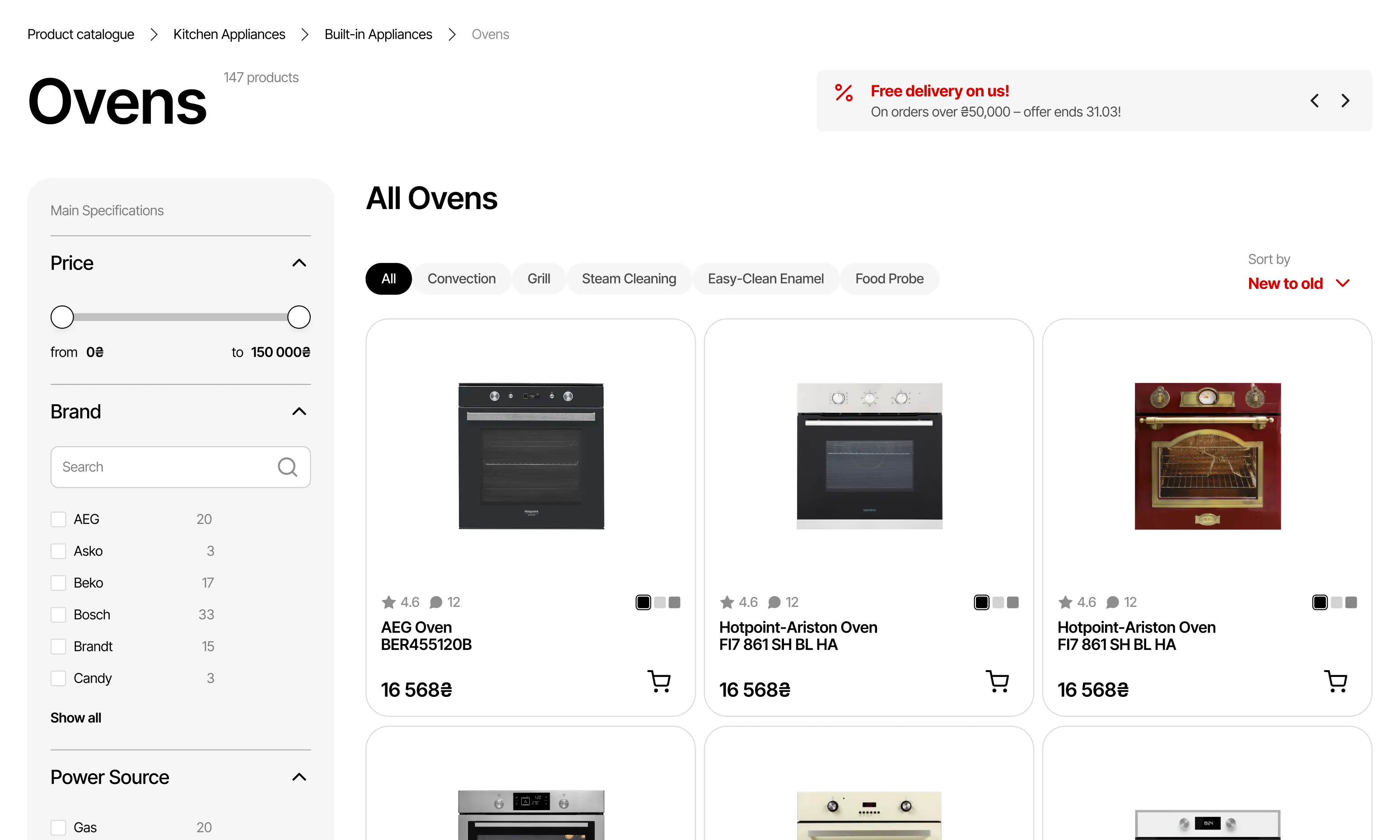1400x840 pixels.
Task: Select the Convection filter tab
Action: (461, 279)
